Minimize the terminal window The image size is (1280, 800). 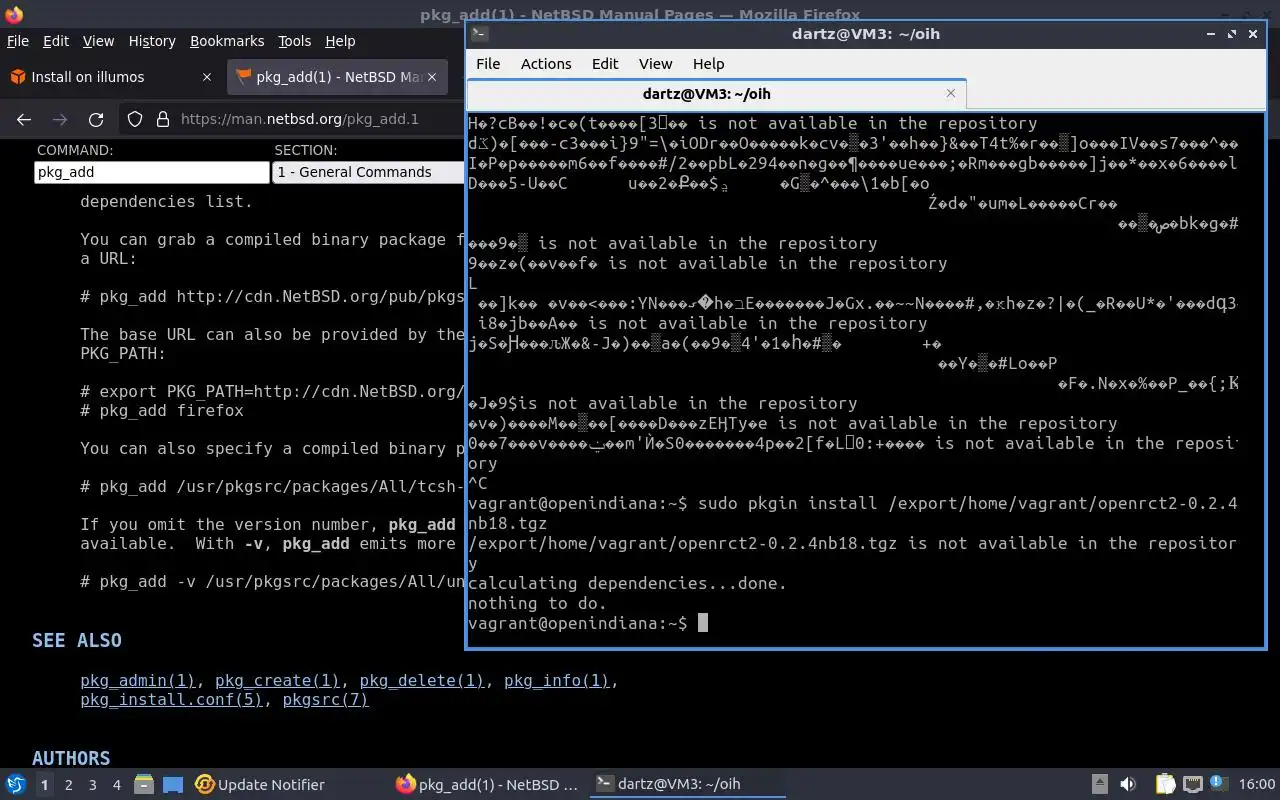tap(1212, 33)
